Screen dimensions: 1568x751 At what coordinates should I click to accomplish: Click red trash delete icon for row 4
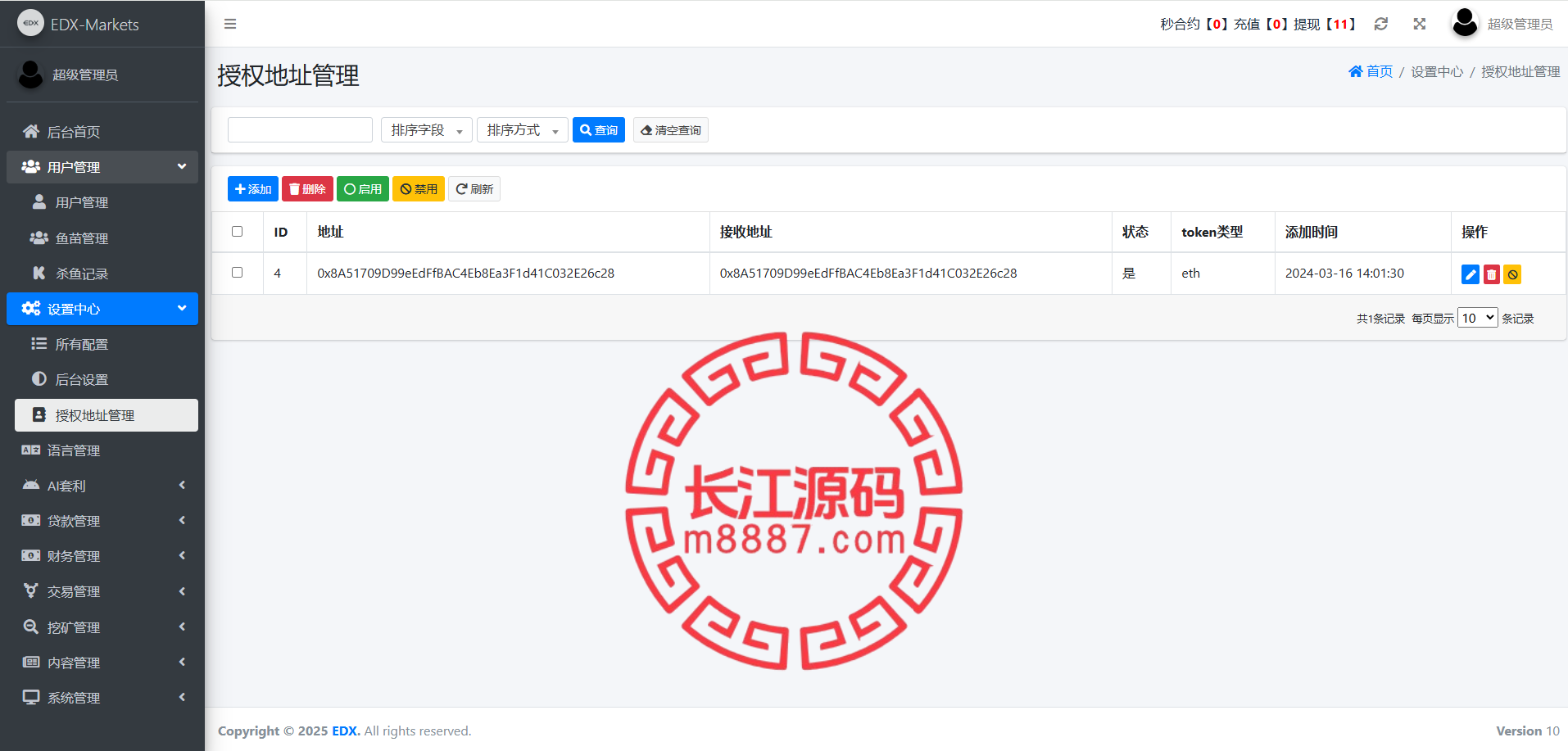(1492, 274)
